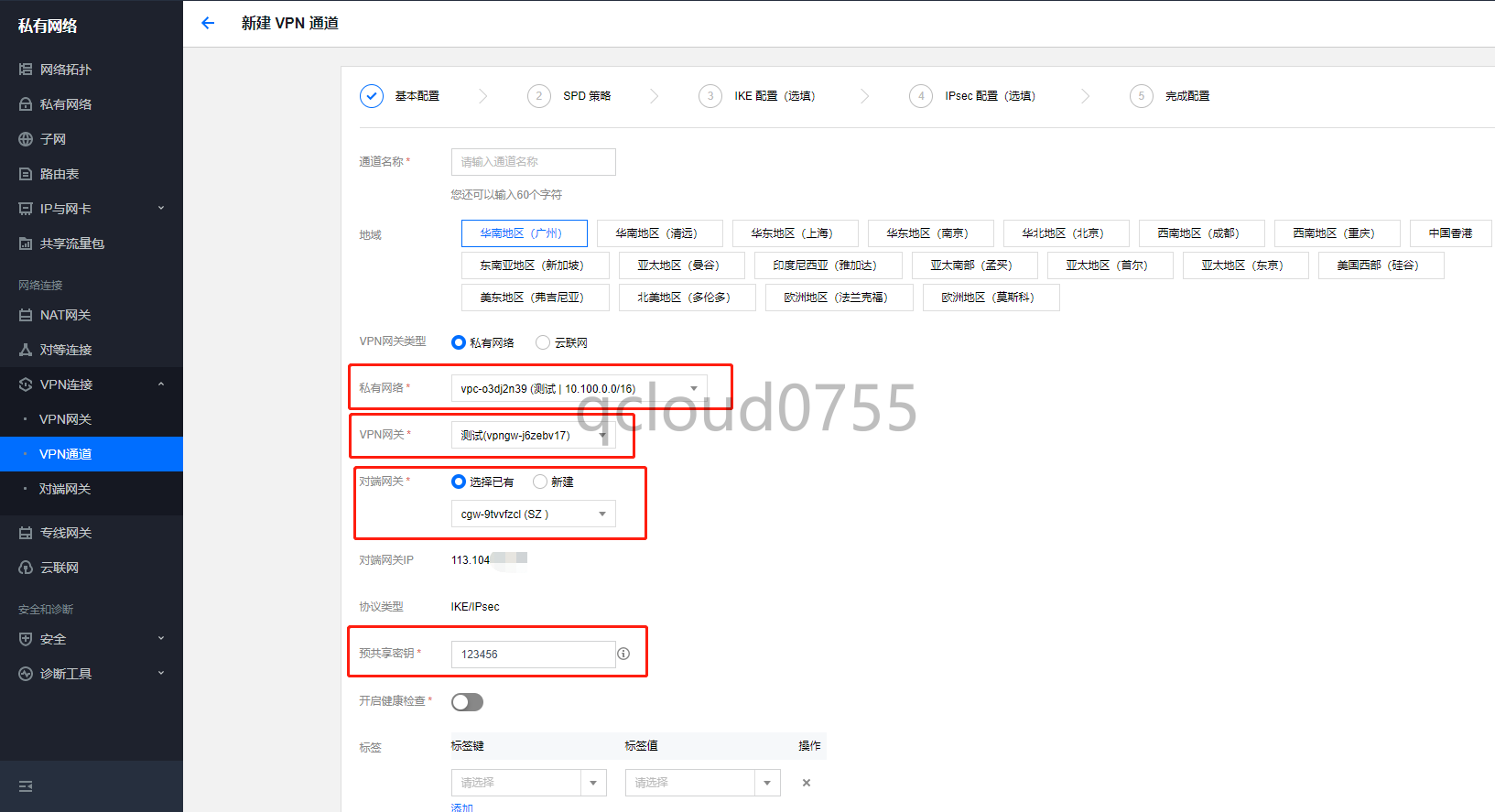
Task: Remove the tag row with the X icon
Action: (807, 783)
